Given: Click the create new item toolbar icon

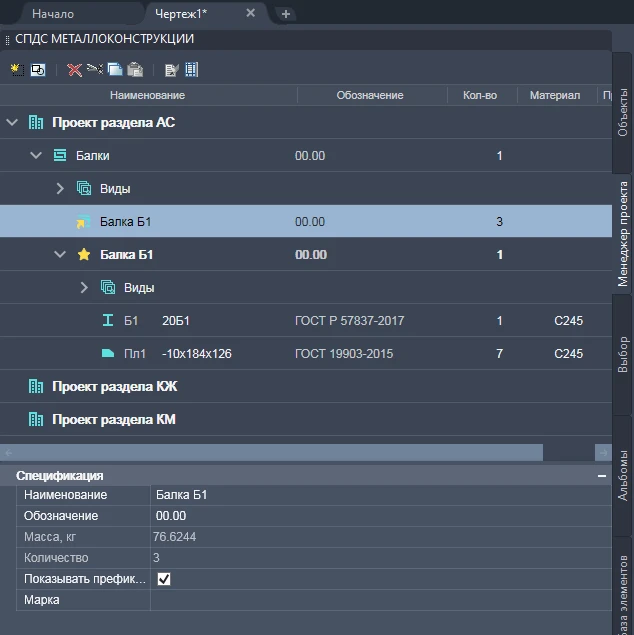Looking at the screenshot, I should 16,70.
